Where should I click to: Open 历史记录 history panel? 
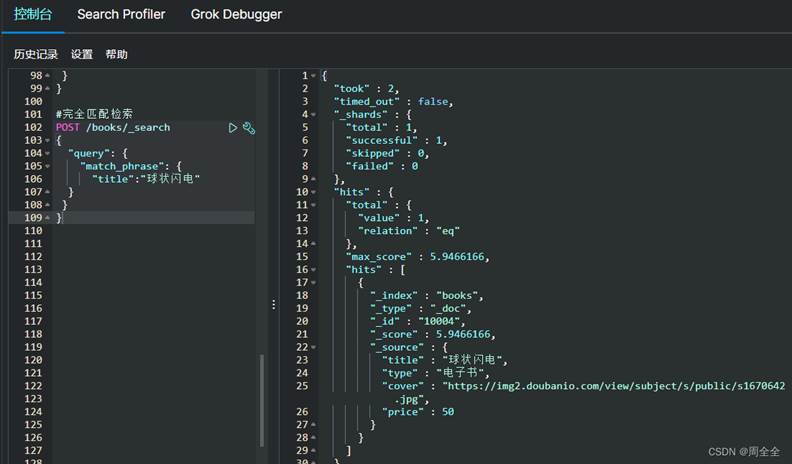[36, 54]
